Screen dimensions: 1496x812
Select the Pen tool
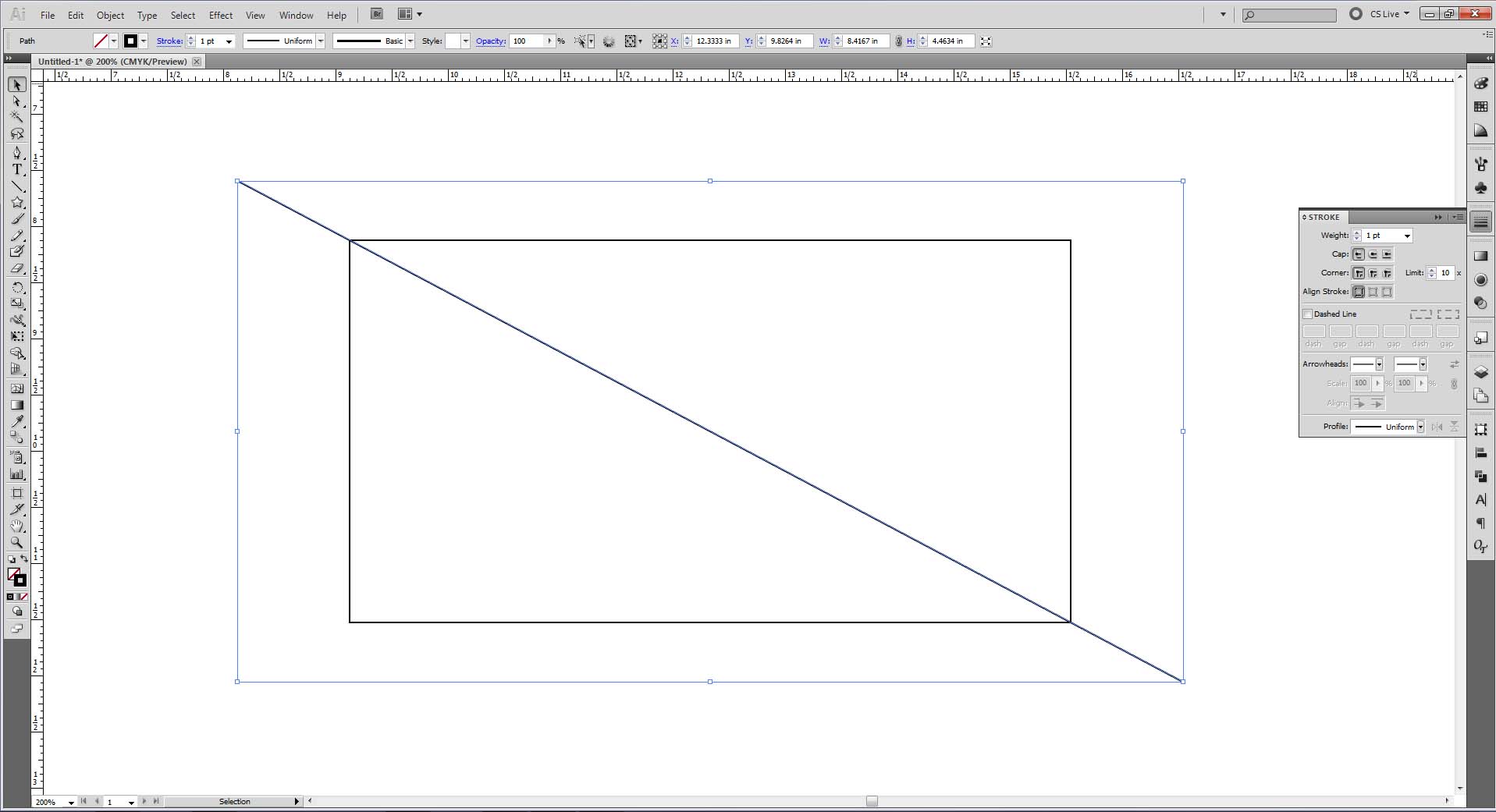pyautogui.click(x=16, y=153)
